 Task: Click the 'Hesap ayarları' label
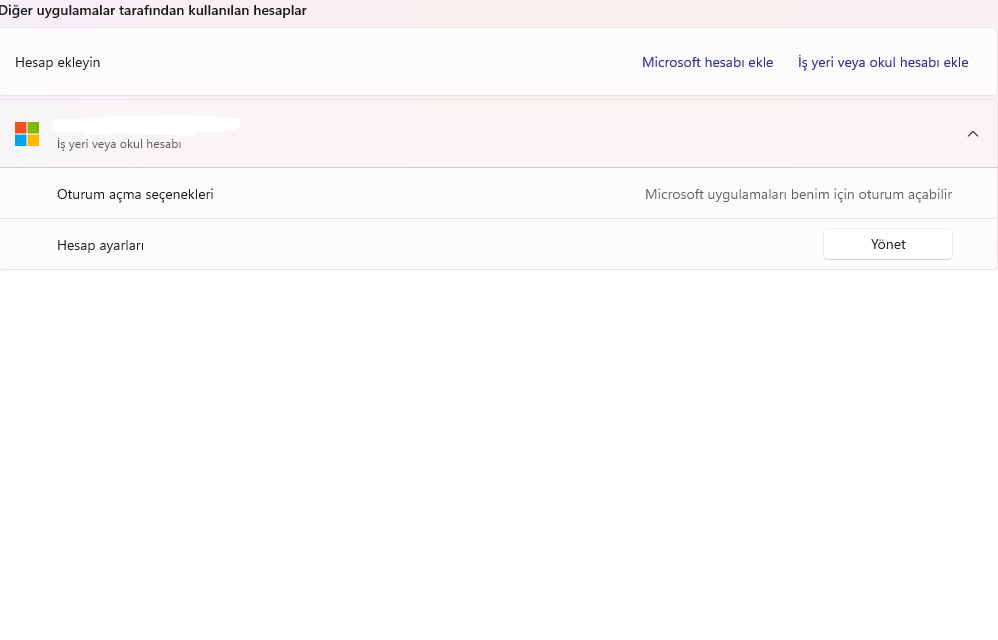click(x=101, y=245)
